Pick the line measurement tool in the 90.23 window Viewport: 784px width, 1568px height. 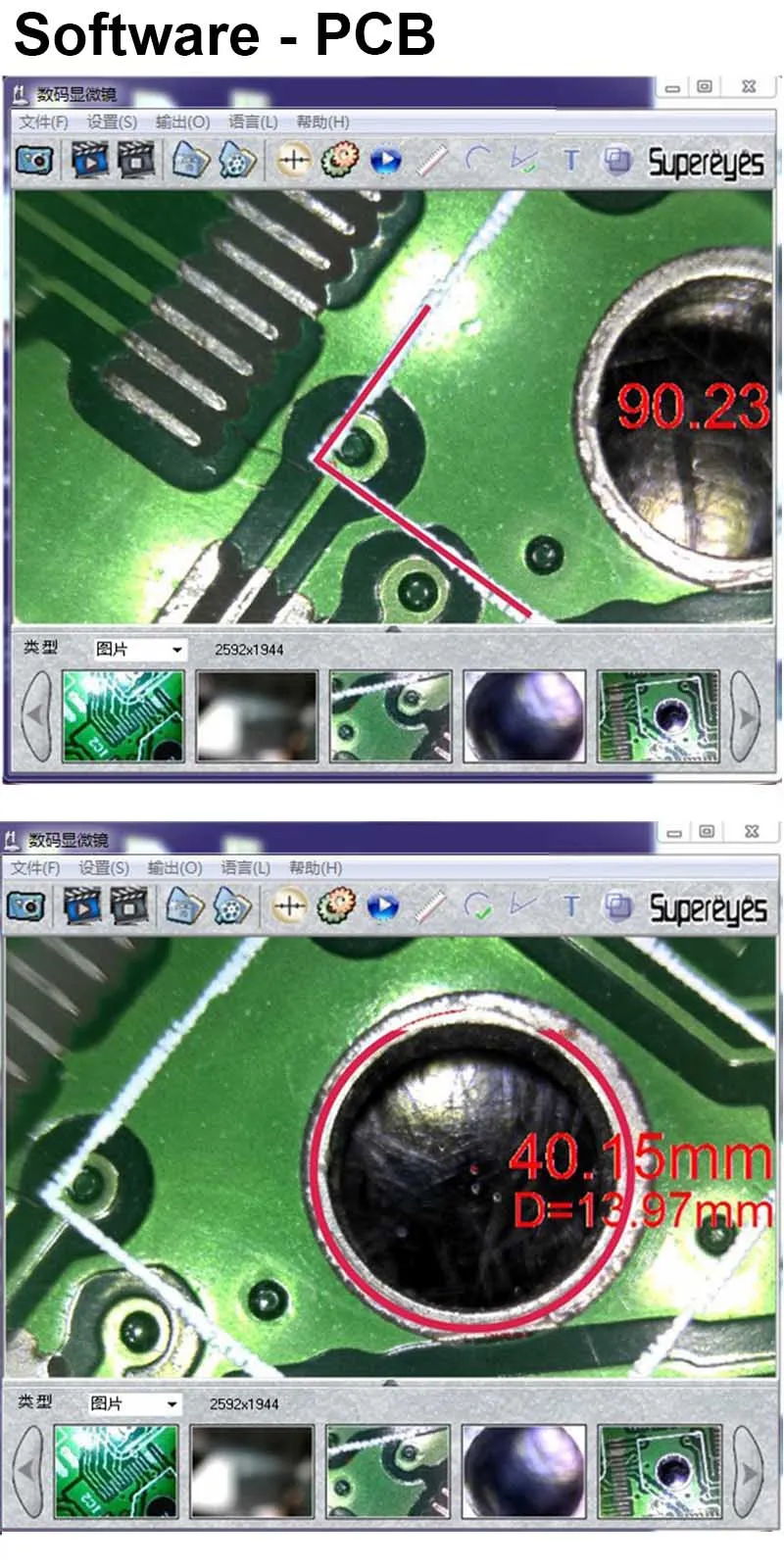coord(432,160)
